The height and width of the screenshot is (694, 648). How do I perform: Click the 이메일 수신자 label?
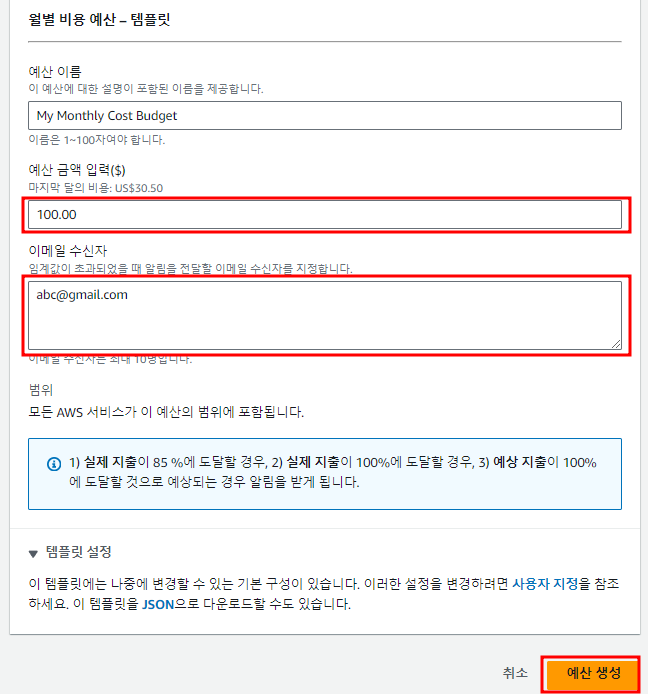[68, 251]
